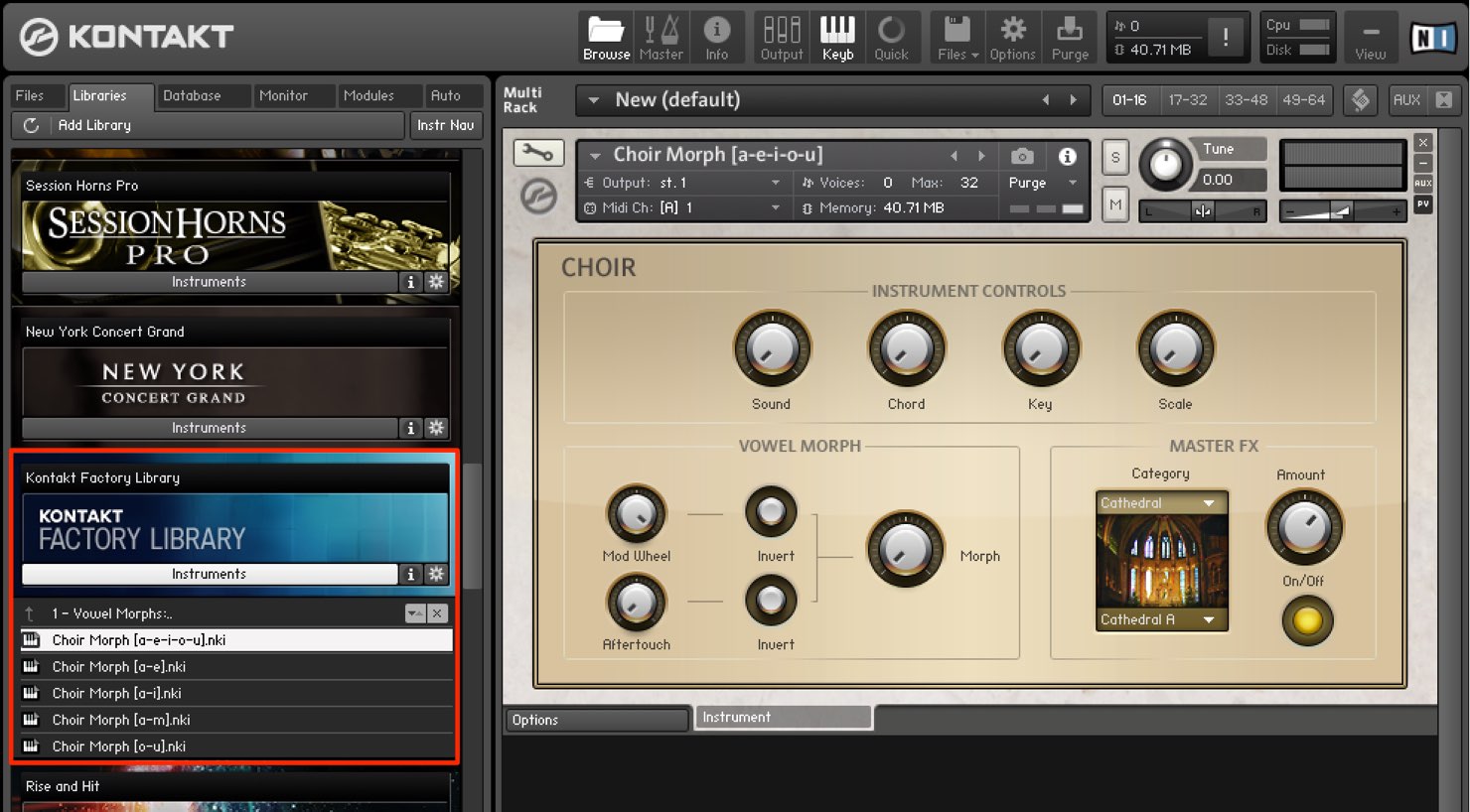Click the Tune knob

[1164, 165]
